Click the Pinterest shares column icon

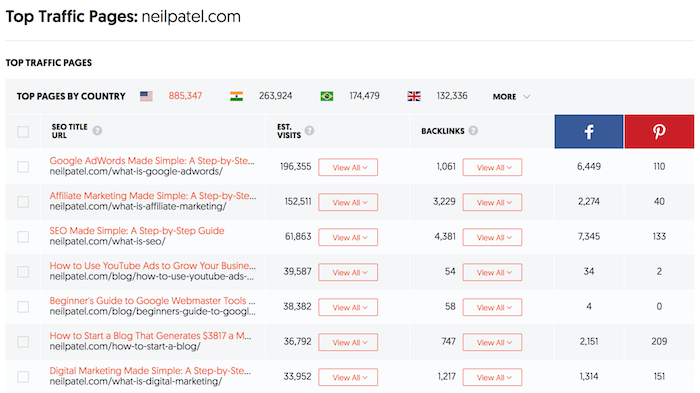(659, 131)
